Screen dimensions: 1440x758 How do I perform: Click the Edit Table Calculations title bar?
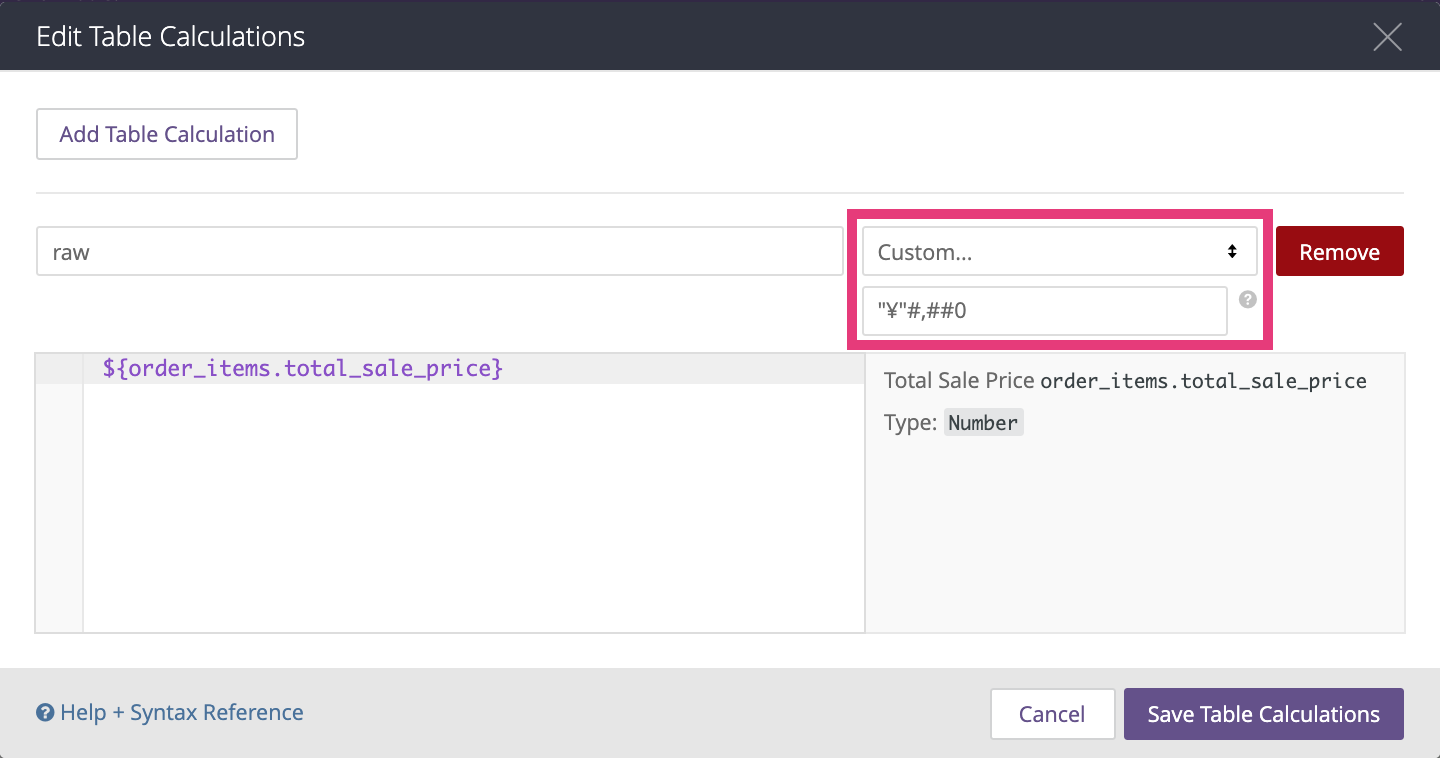(x=170, y=36)
